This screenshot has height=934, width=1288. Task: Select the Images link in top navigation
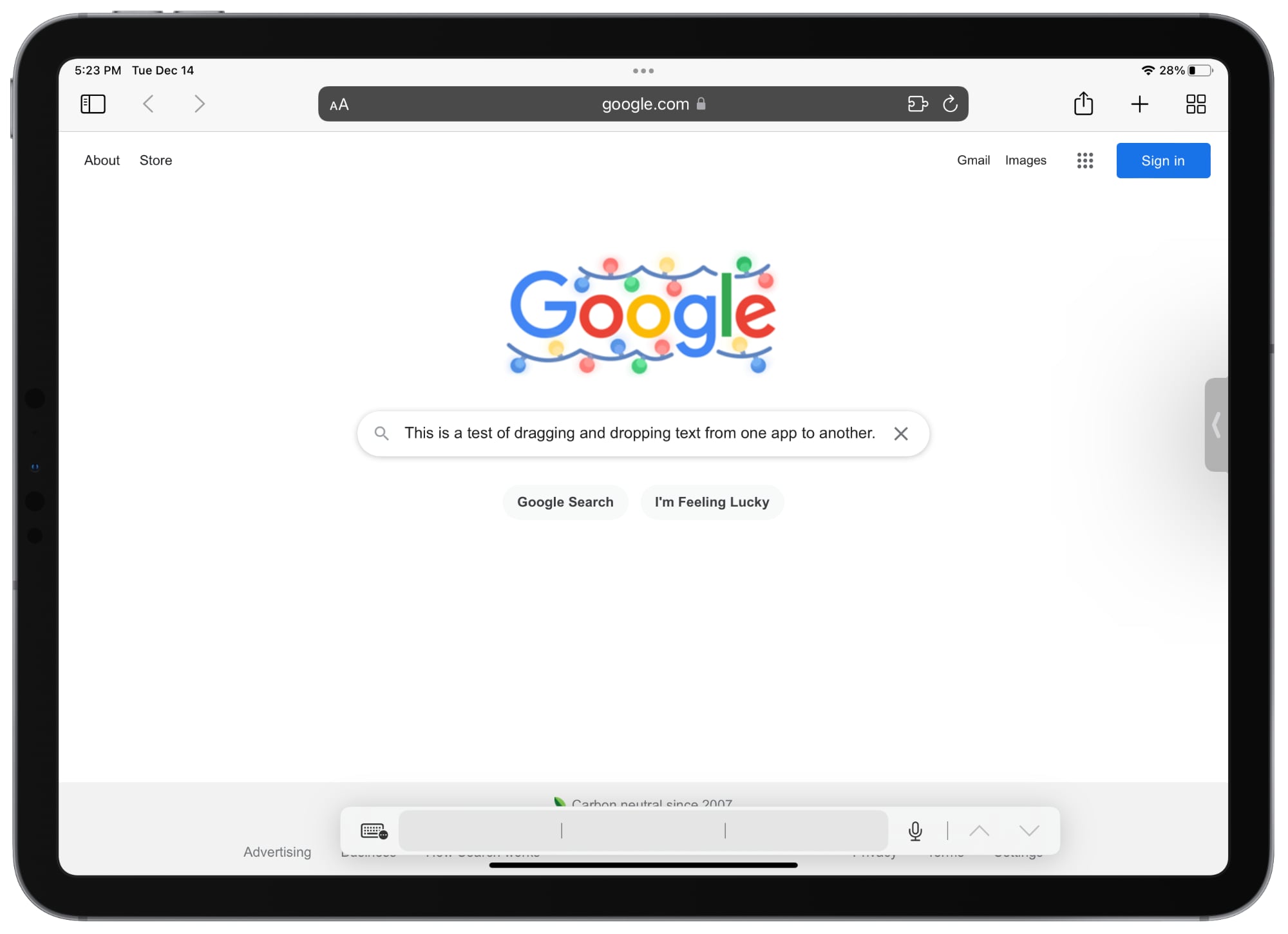pyautogui.click(x=1025, y=160)
